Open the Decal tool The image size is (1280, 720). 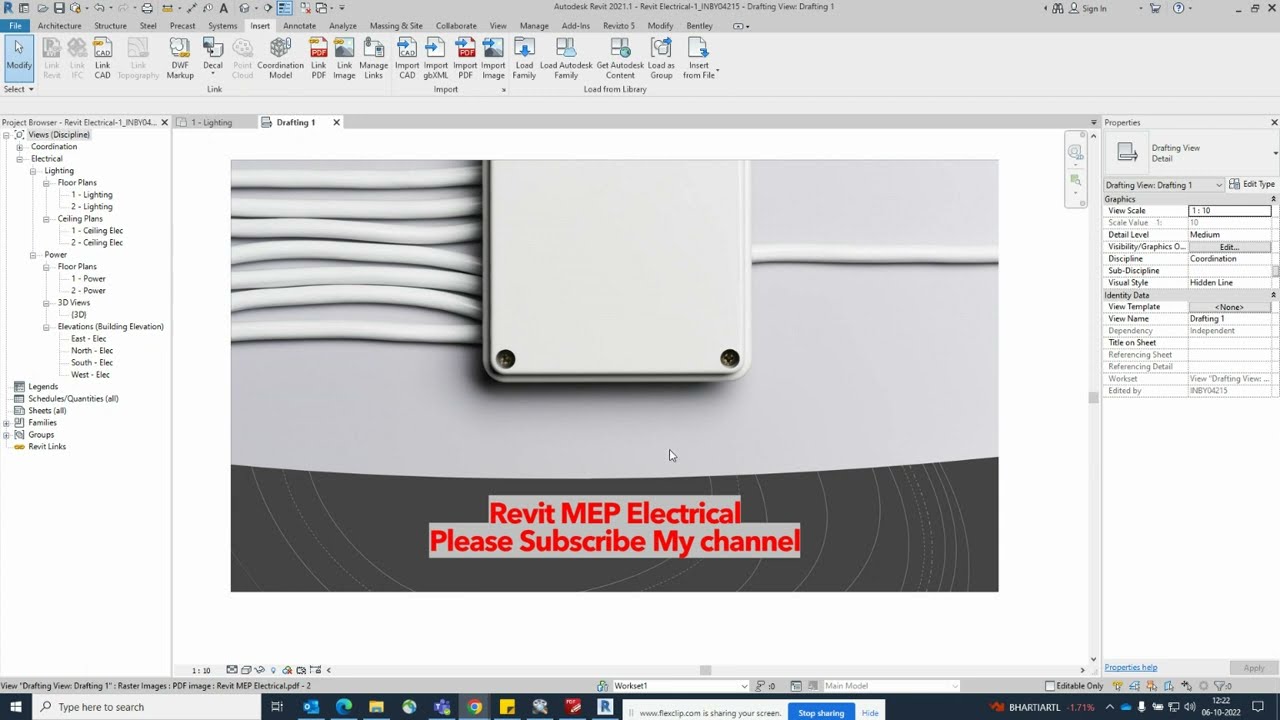213,57
